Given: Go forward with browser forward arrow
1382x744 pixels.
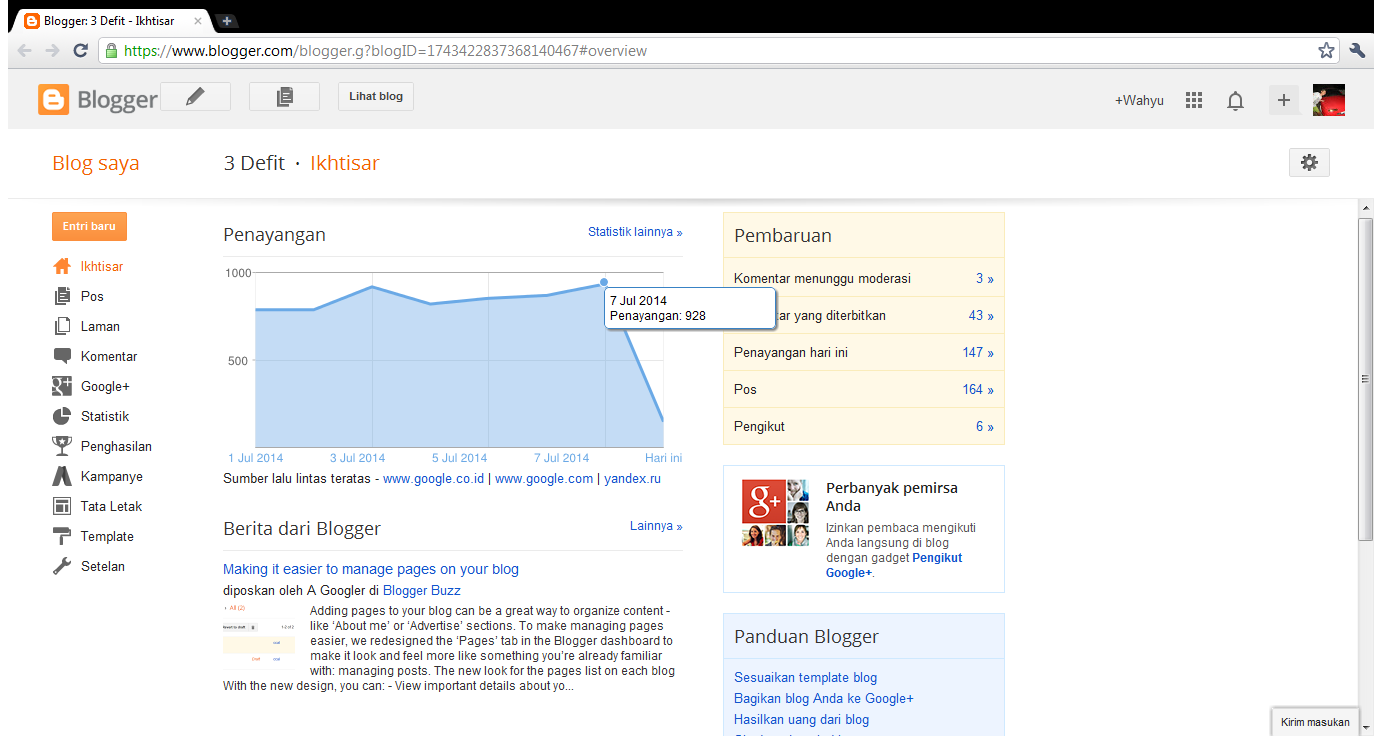Looking at the screenshot, I should [53, 50].
